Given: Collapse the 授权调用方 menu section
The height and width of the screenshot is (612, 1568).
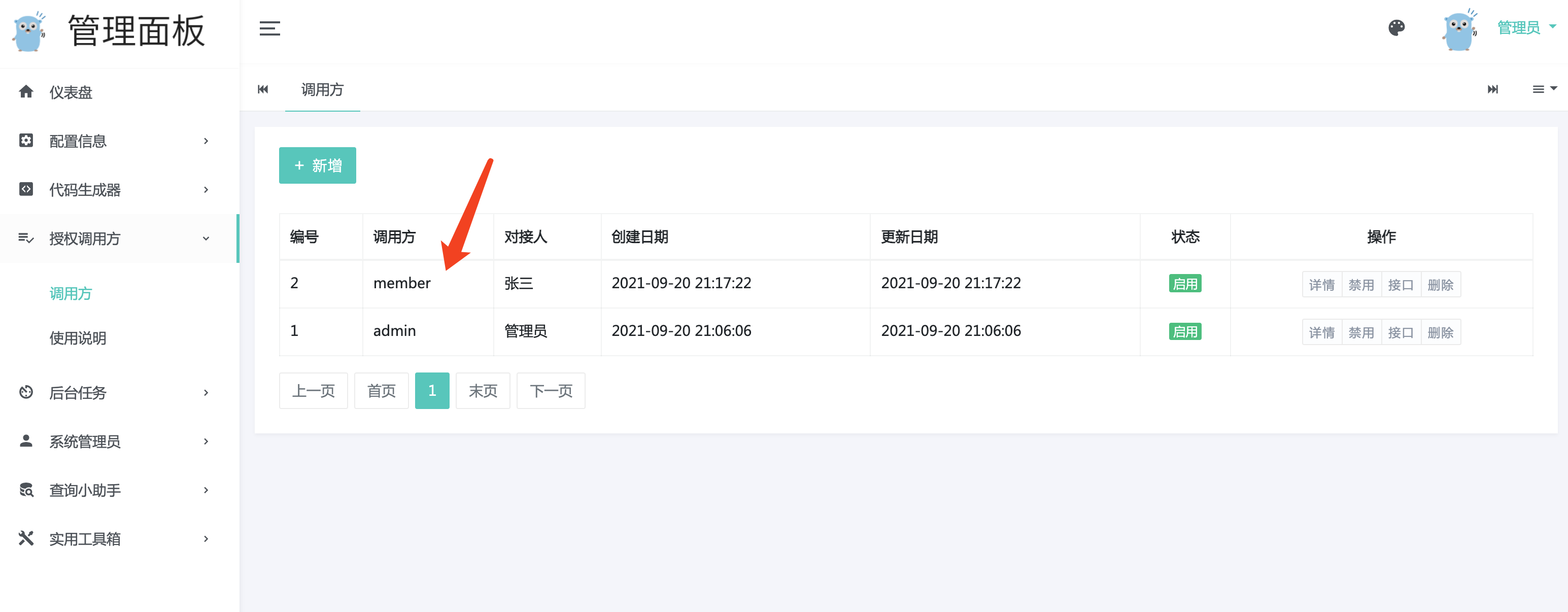Looking at the screenshot, I should click(x=206, y=239).
